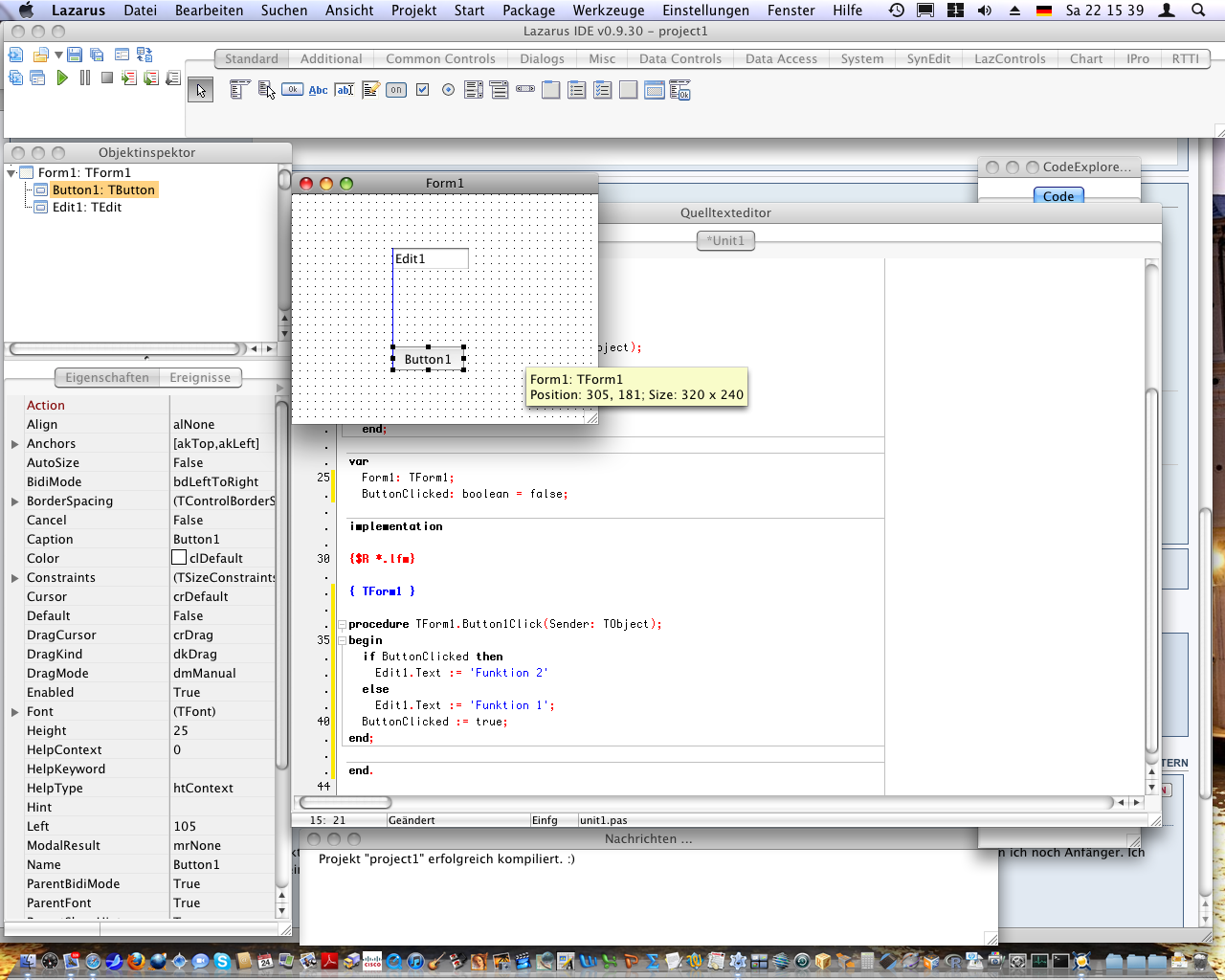This screenshot has height=980, width=1225.
Task: Pick the TMemo component icon
Action: 370,90
